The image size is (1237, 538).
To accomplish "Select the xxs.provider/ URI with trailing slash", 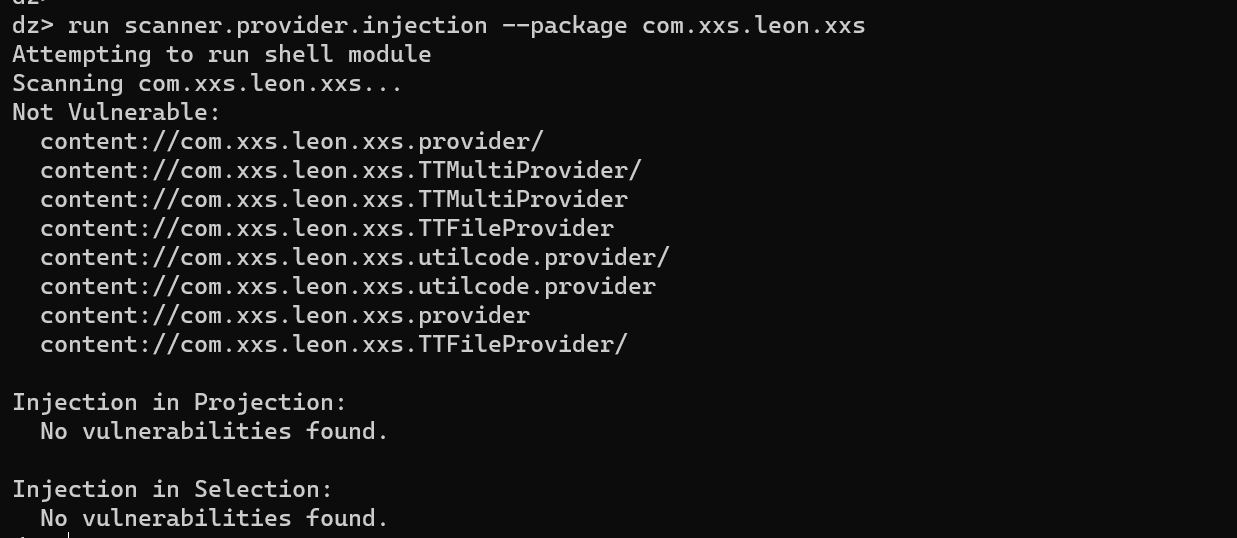I will tap(291, 141).
